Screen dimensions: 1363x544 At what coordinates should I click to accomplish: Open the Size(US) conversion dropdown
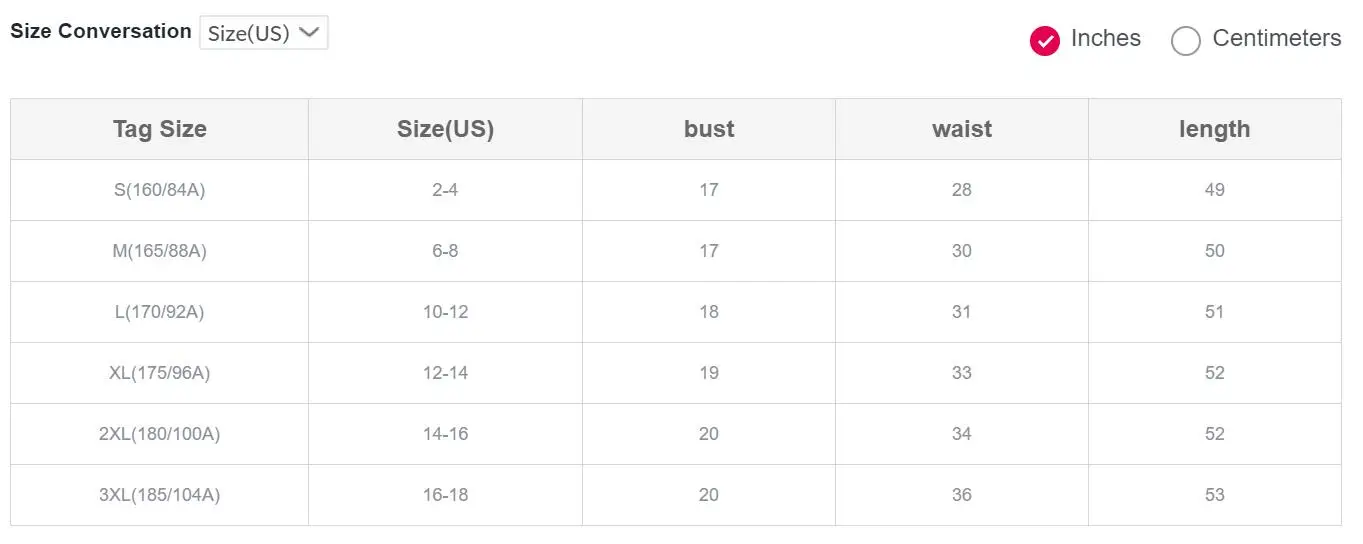[264, 33]
